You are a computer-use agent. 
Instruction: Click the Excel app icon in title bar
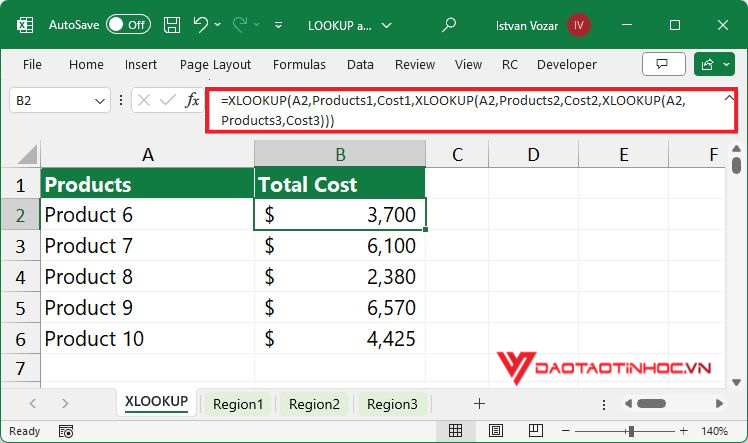[25, 25]
